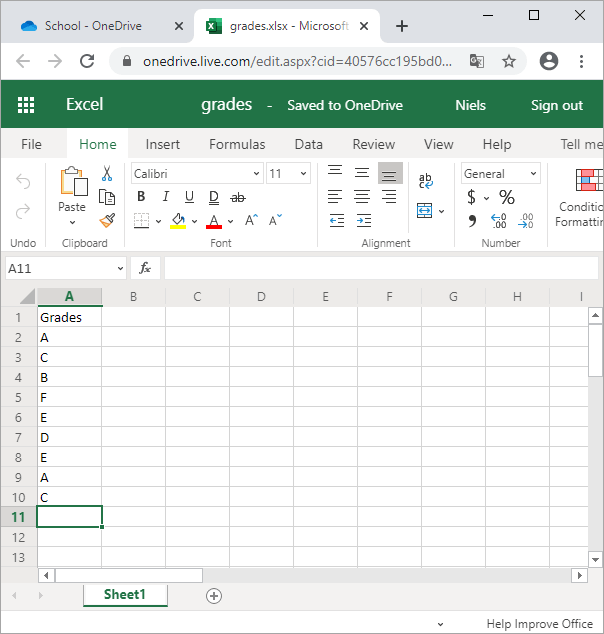Switch to the Formulas ribbon tab
The height and width of the screenshot is (634, 604).
click(x=237, y=144)
